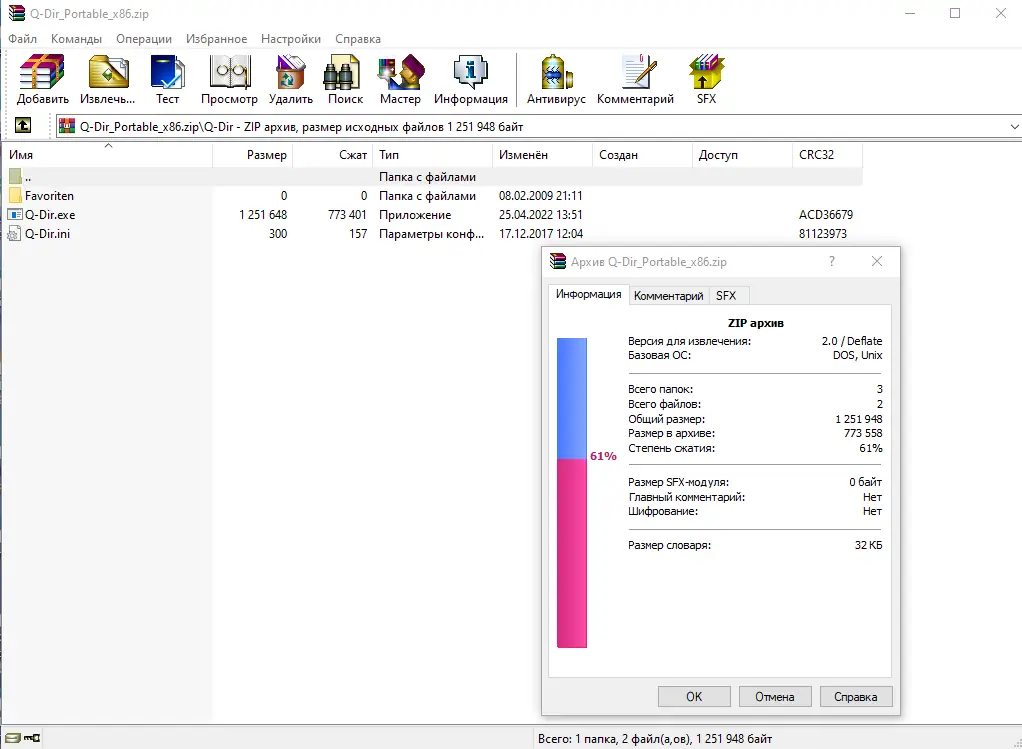Sort by the Доступ column header
1022x749 pixels.
[x=742, y=154]
